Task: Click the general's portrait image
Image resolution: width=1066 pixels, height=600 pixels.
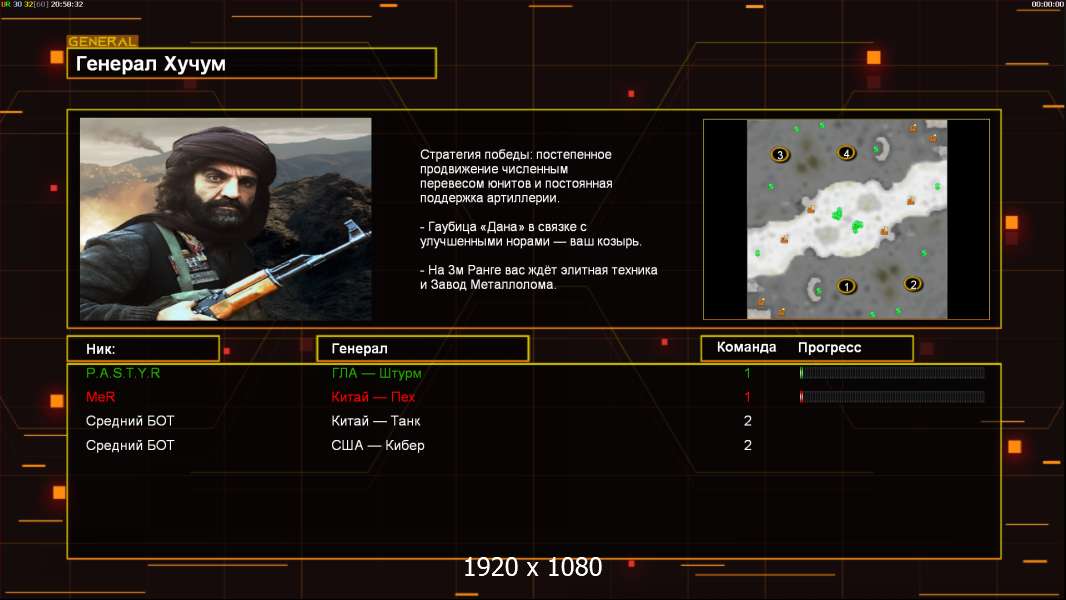Action: [x=226, y=219]
